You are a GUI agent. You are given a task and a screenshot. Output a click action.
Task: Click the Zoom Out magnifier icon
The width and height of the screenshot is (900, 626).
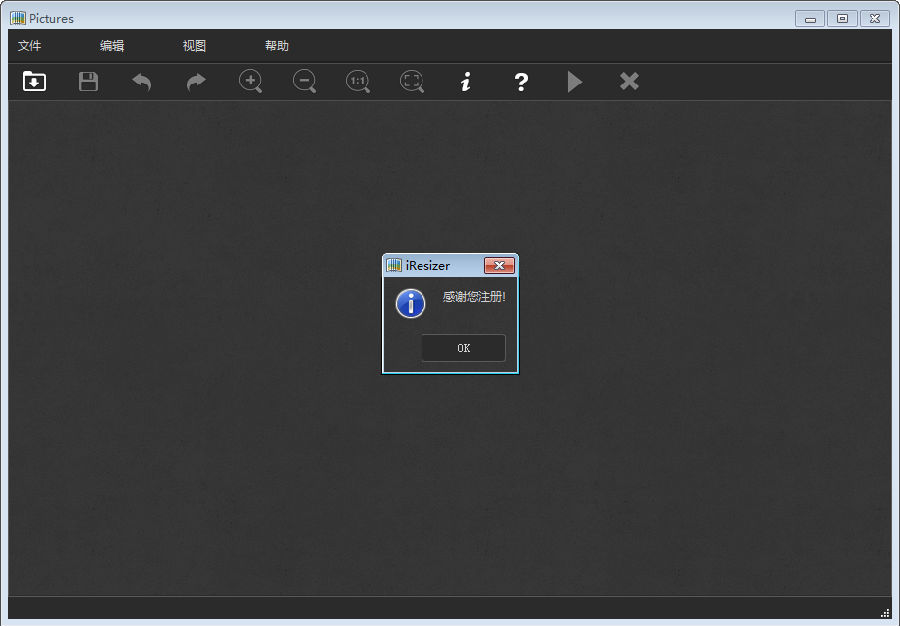pos(305,82)
